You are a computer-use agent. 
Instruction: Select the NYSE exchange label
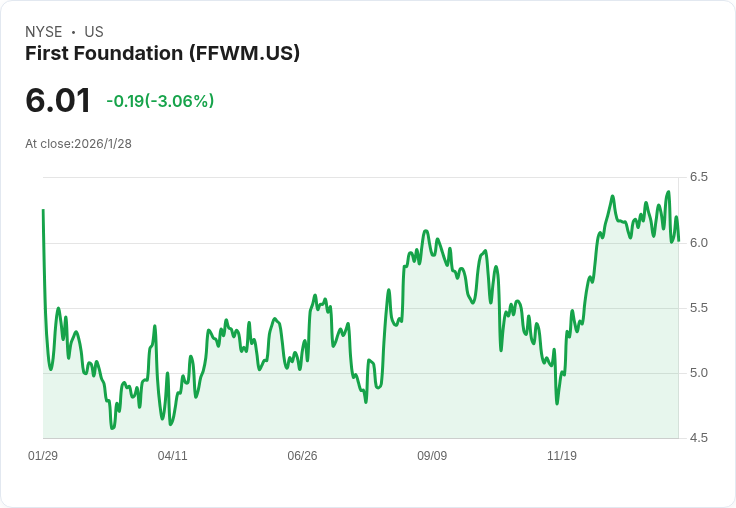point(44,32)
